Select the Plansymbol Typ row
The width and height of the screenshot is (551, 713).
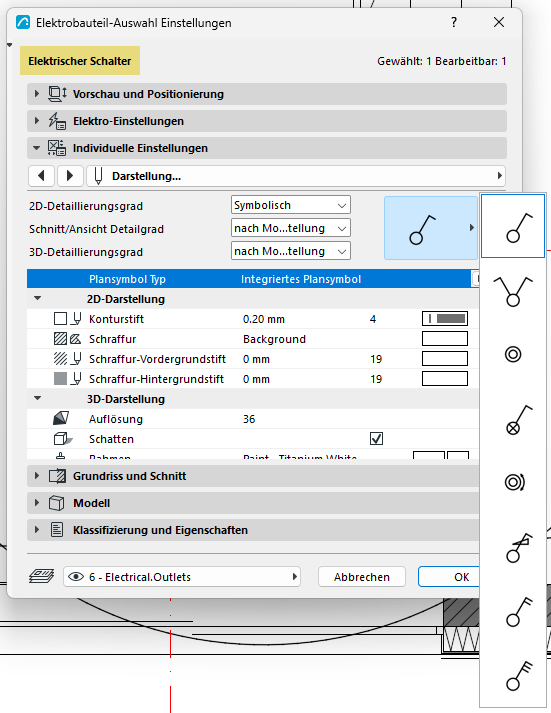coord(253,279)
